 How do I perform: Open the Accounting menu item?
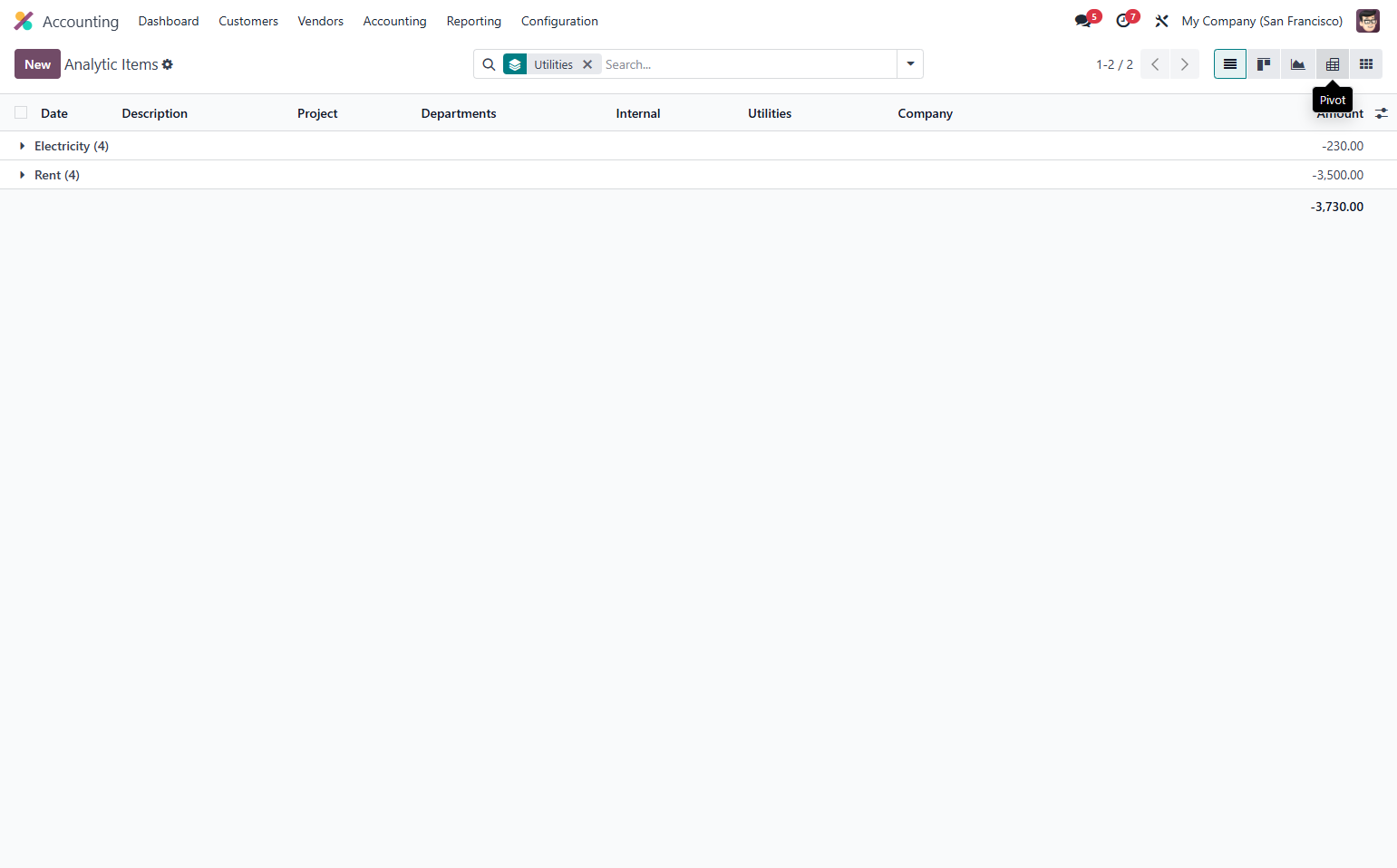tap(394, 21)
